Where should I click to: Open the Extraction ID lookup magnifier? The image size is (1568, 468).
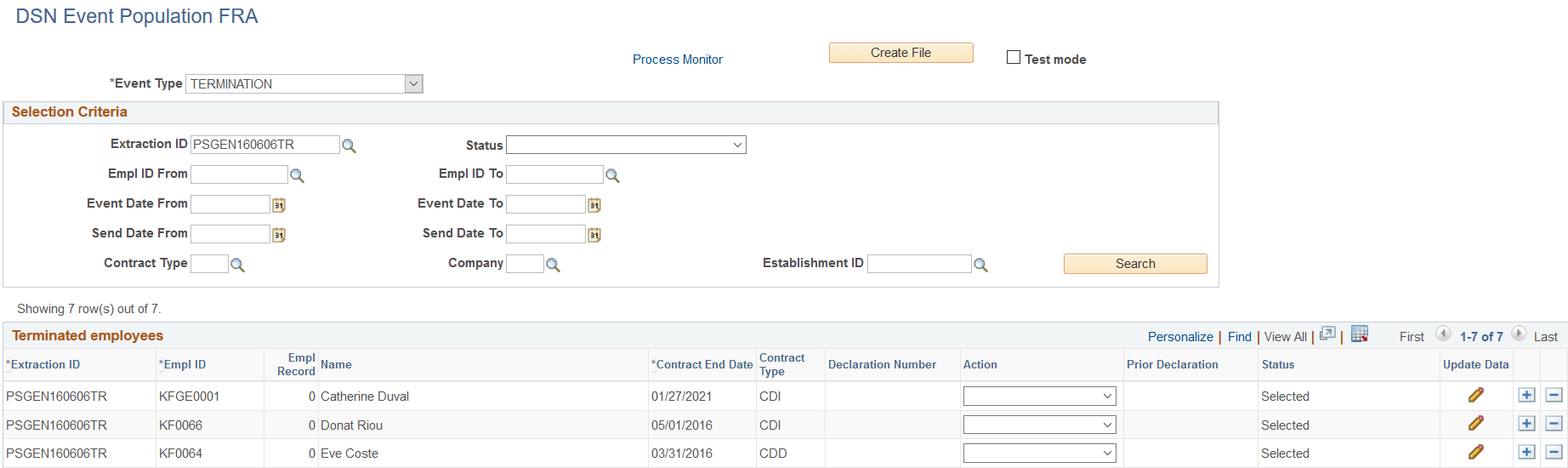tap(349, 146)
